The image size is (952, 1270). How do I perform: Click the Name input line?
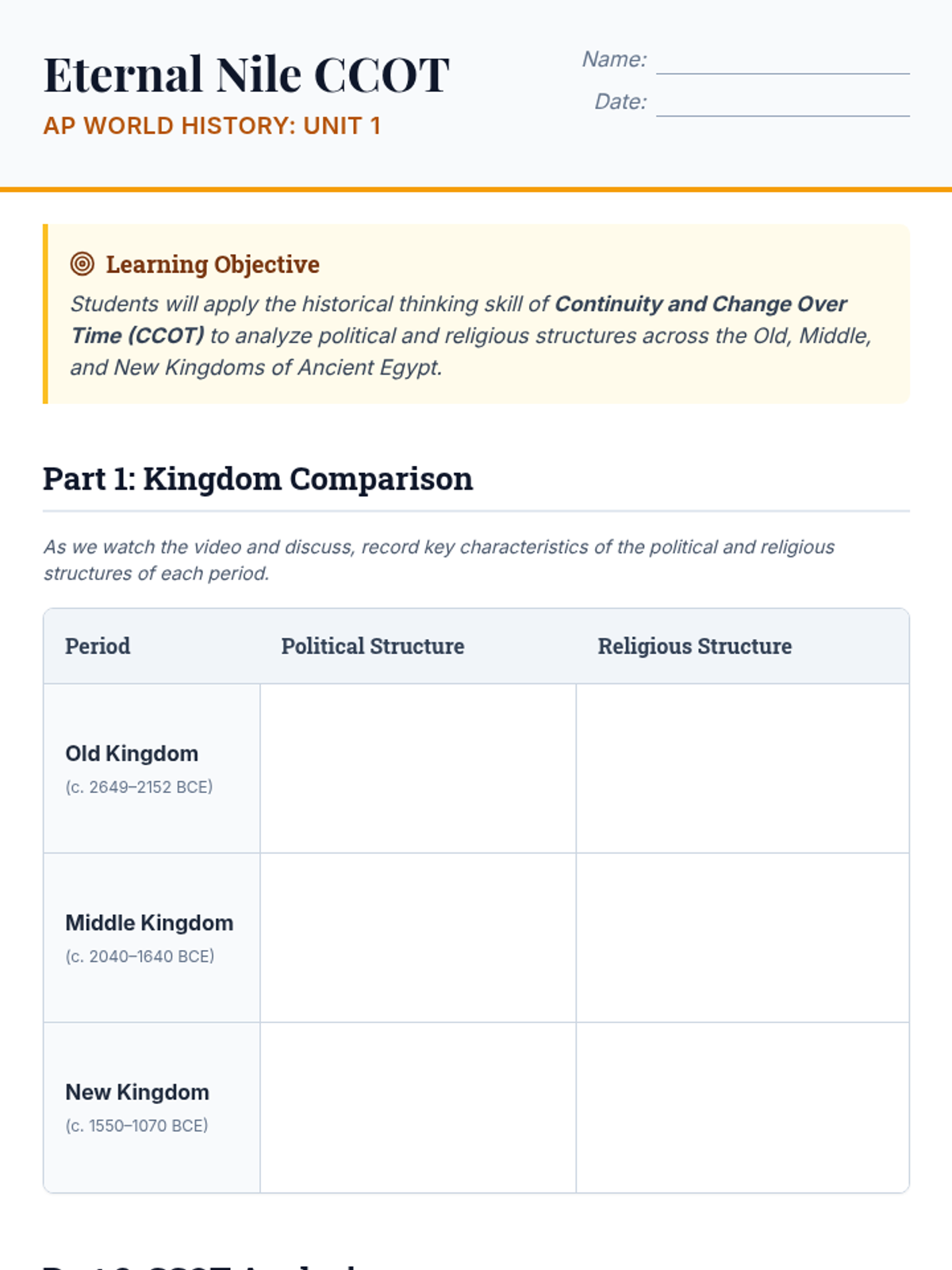click(x=783, y=61)
